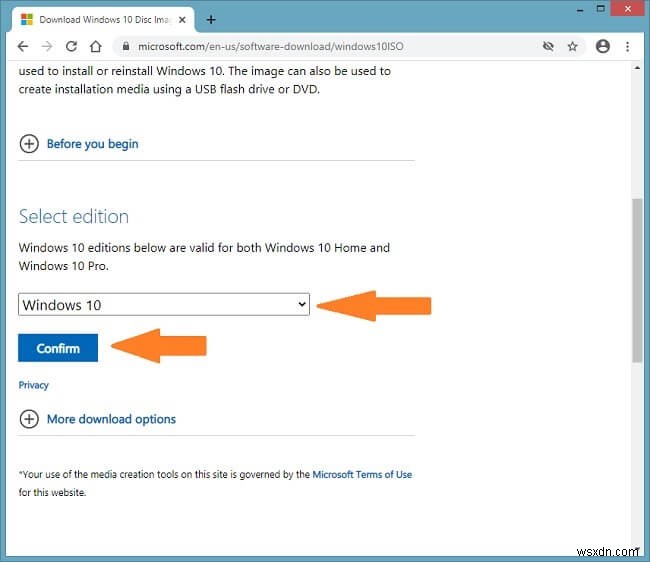Select the Download Windows 10 Disc Image tab
Viewport: 650px width, 562px height.
(x=103, y=19)
